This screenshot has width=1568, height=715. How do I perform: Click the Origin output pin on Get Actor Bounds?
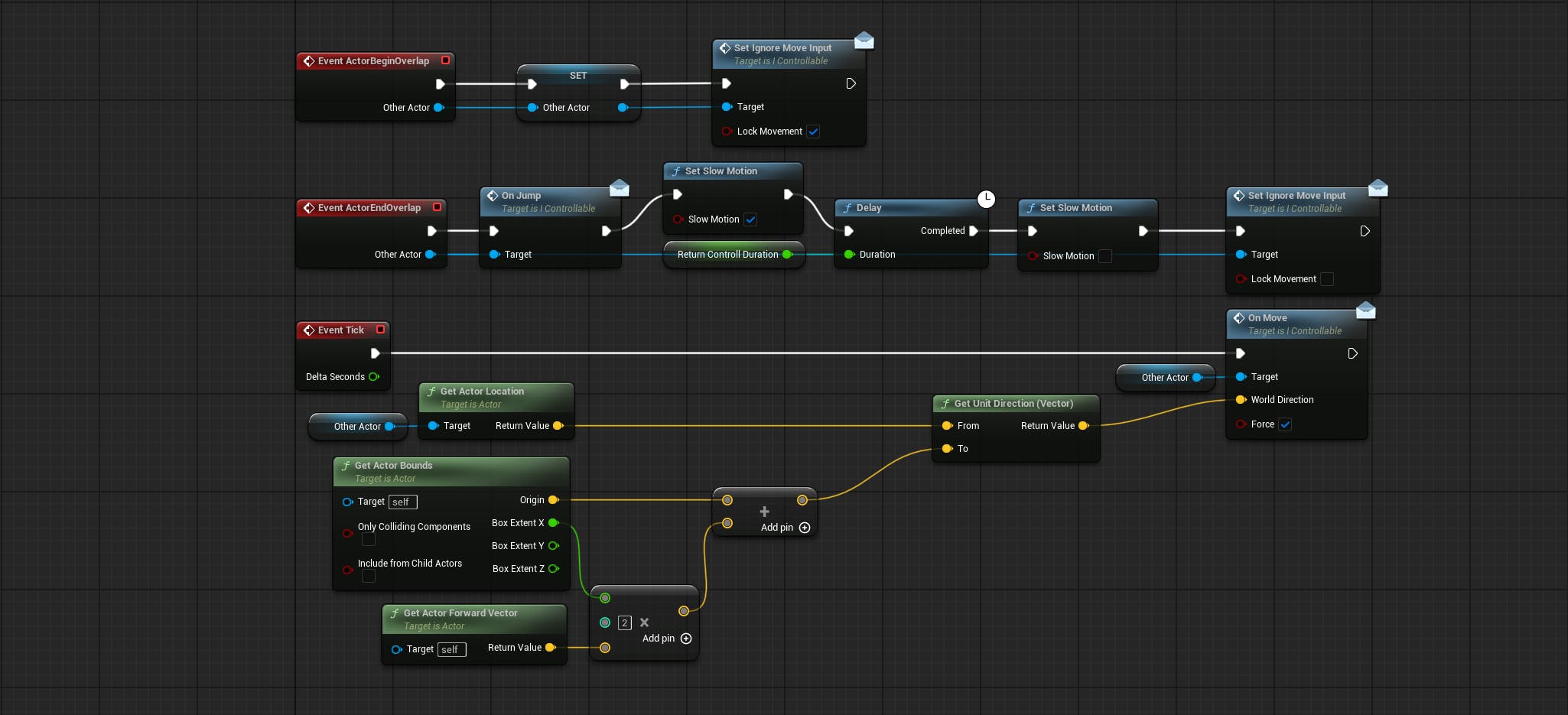[x=554, y=500]
